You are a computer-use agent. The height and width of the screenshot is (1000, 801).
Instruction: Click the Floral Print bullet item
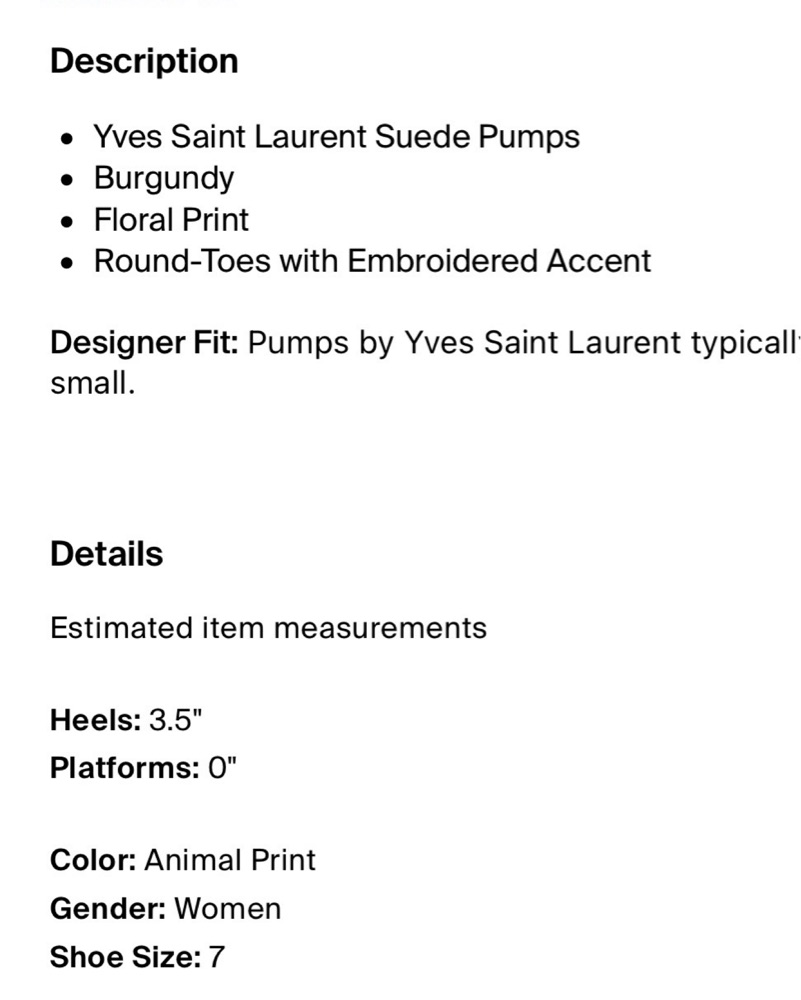coord(171,220)
